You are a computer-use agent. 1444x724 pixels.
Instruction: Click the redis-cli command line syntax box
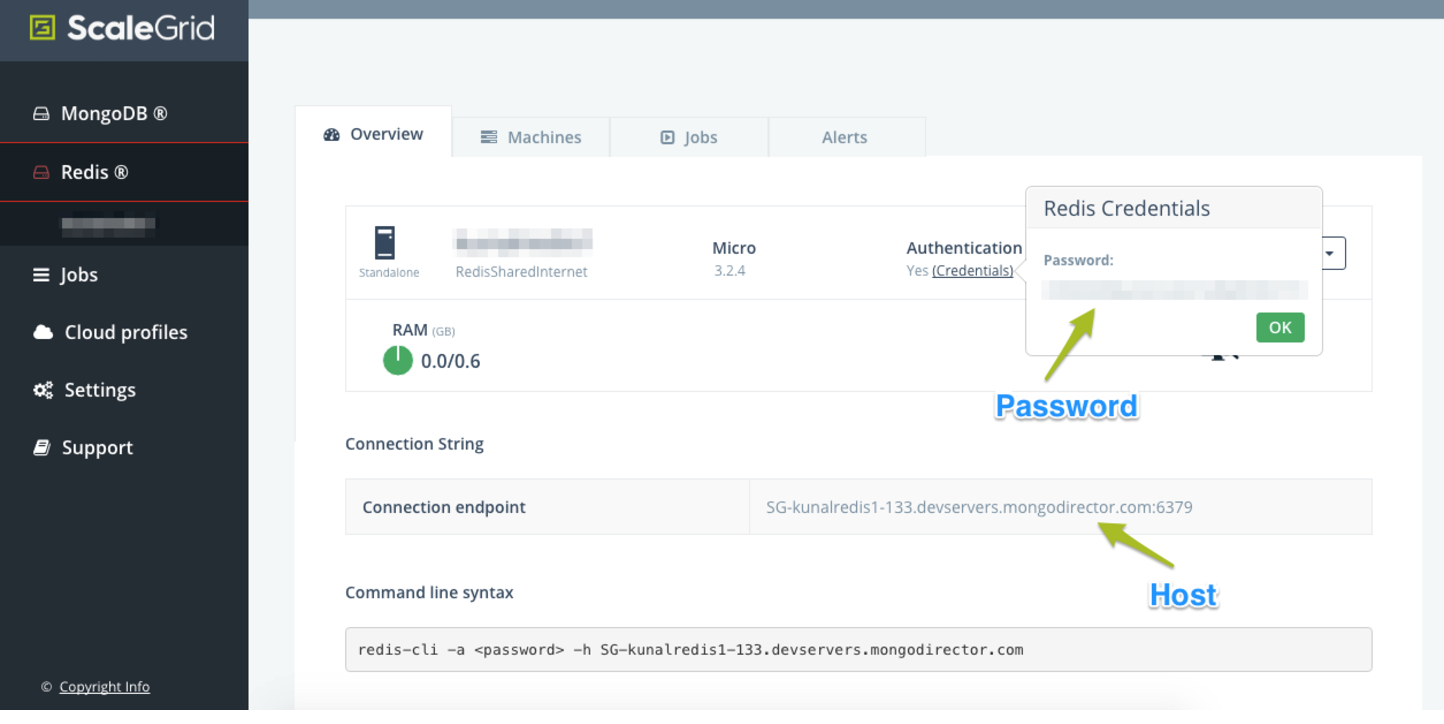point(858,650)
